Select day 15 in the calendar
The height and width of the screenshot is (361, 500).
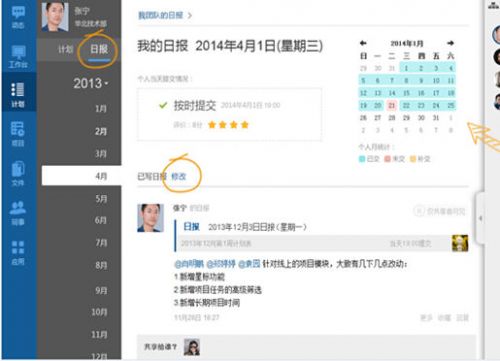click(406, 93)
